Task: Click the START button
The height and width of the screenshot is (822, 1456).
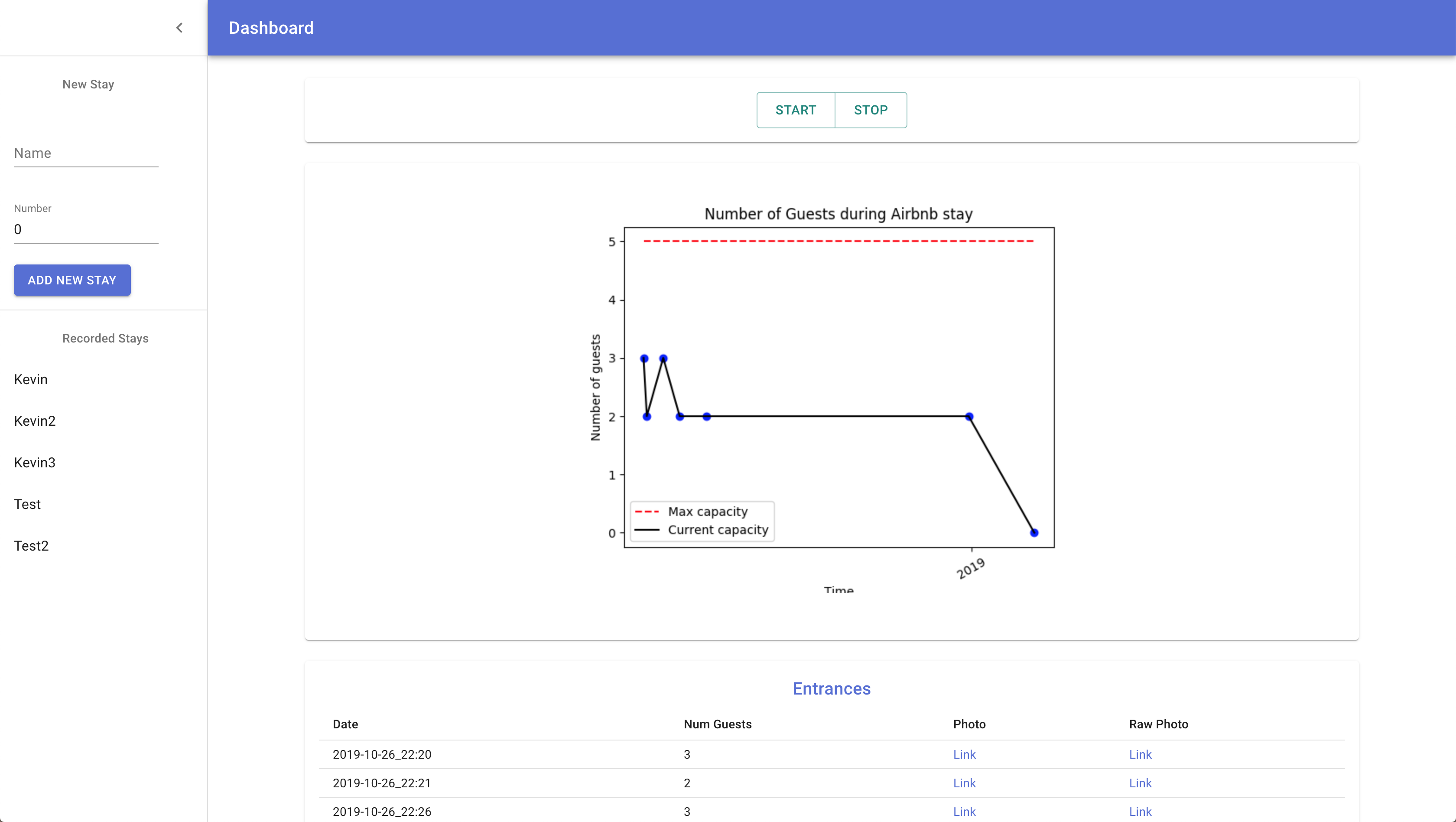Action: [795, 110]
